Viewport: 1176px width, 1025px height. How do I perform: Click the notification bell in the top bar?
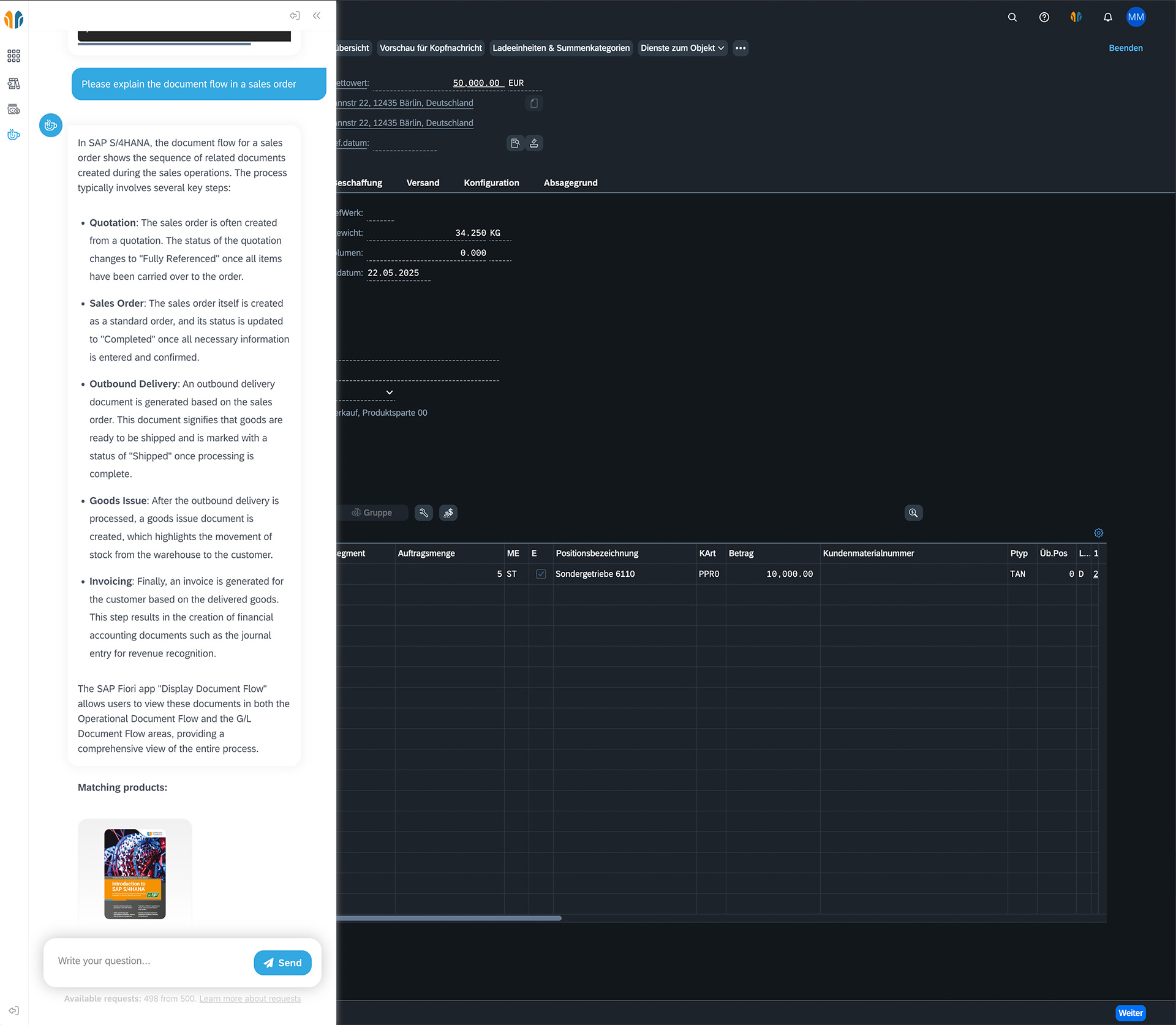[x=1107, y=17]
